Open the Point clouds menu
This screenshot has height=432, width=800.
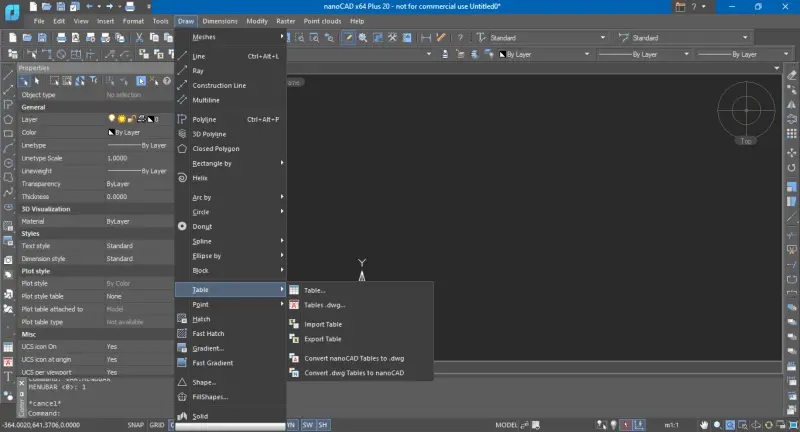coord(322,21)
